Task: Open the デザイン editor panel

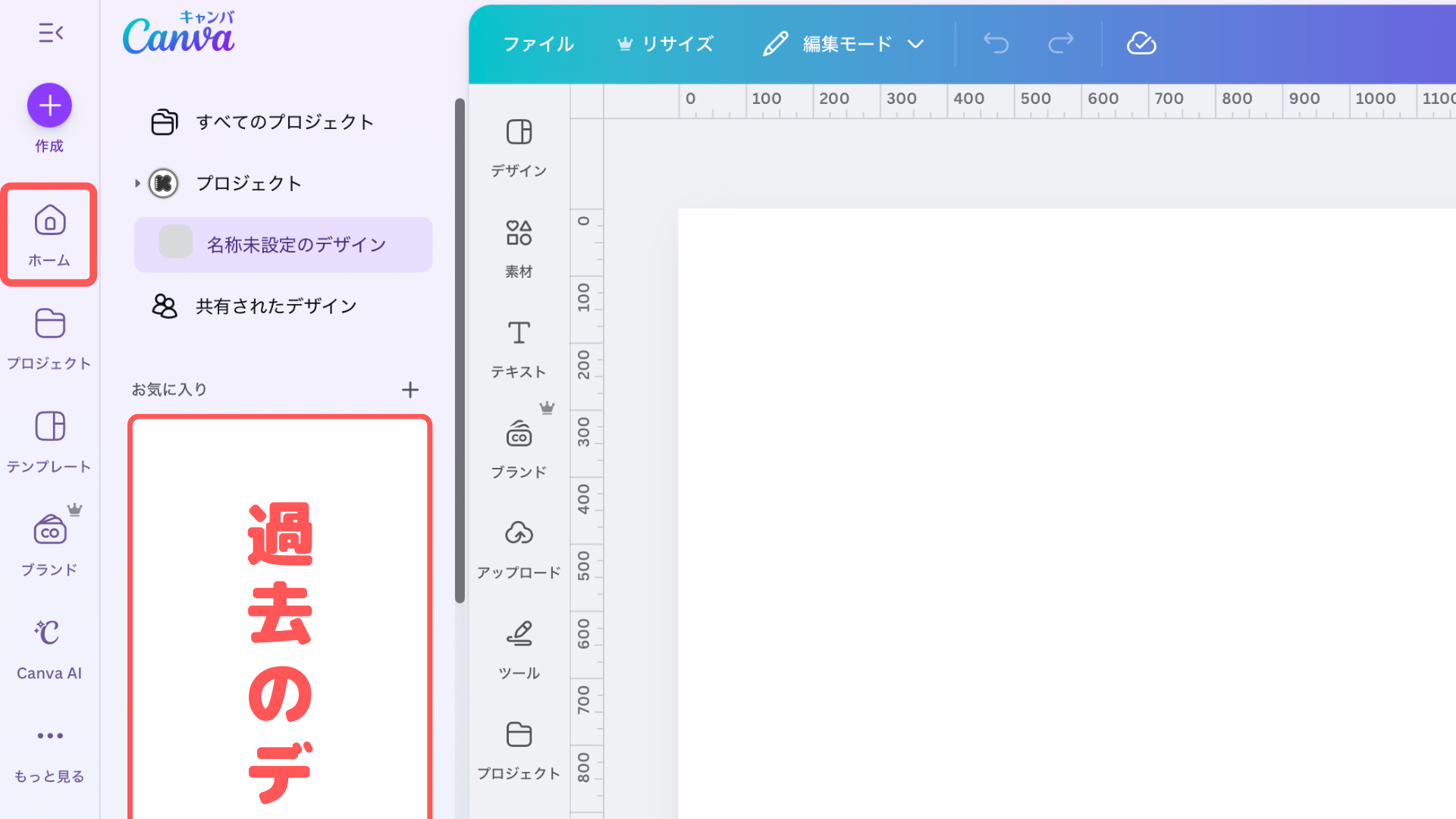Action: [x=519, y=149]
